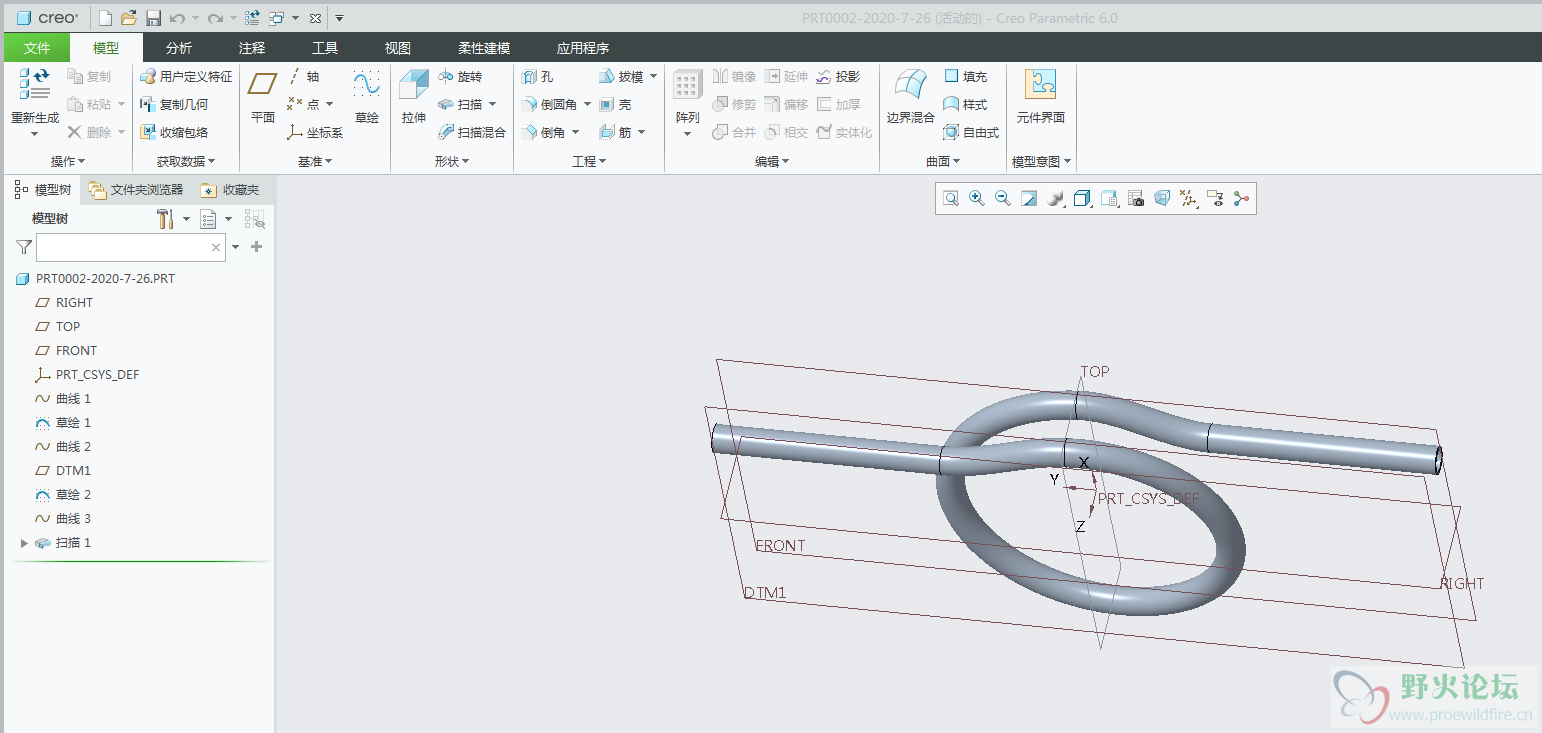Click the 阵列 pattern tool
This screenshot has height=733, width=1542.
tap(687, 102)
